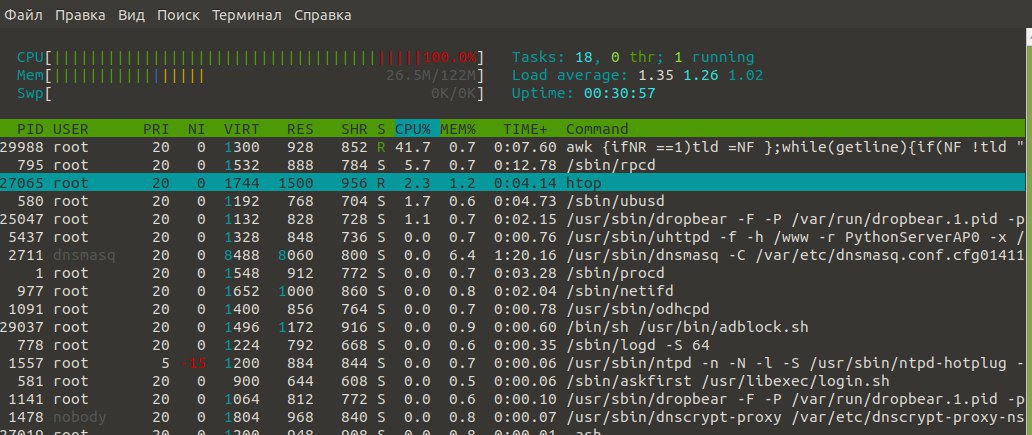The height and width of the screenshot is (435, 1032).
Task: Click the SHR column header
Action: point(354,129)
